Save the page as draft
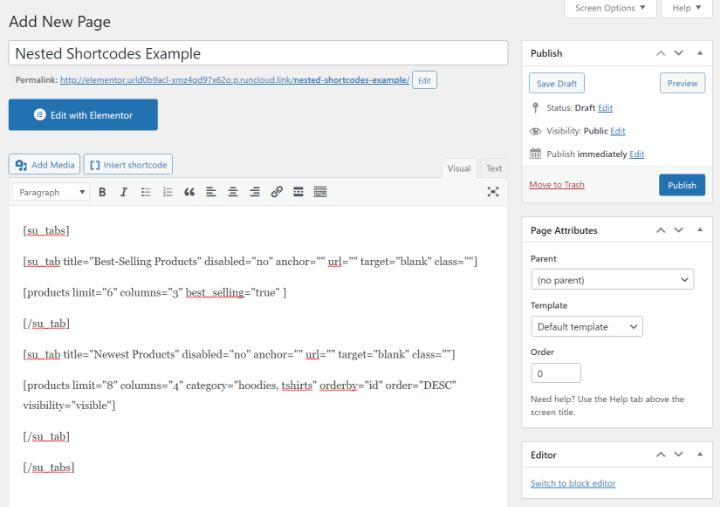The height and width of the screenshot is (507, 720). tap(557, 83)
